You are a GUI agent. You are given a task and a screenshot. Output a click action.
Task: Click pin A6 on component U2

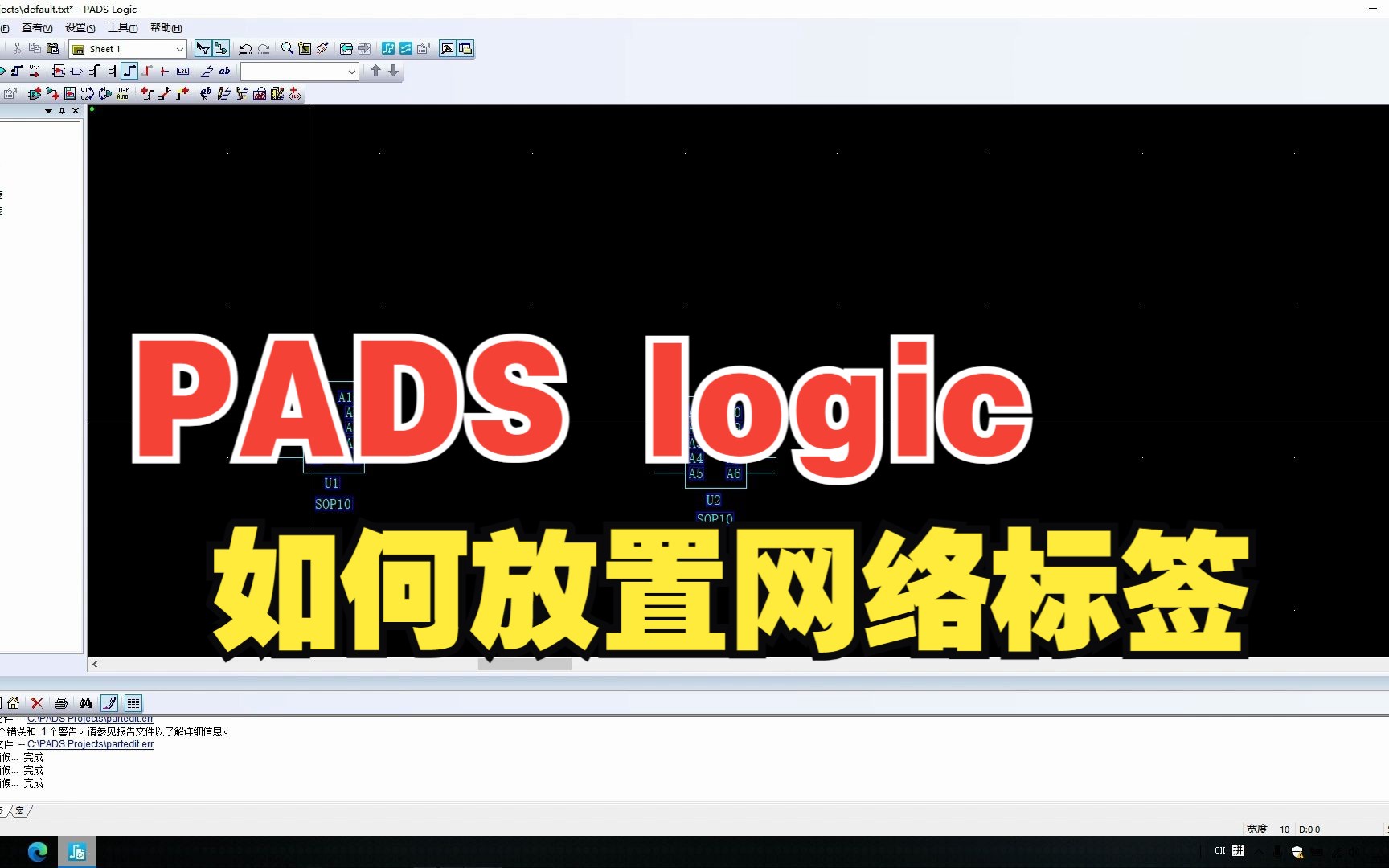[733, 474]
